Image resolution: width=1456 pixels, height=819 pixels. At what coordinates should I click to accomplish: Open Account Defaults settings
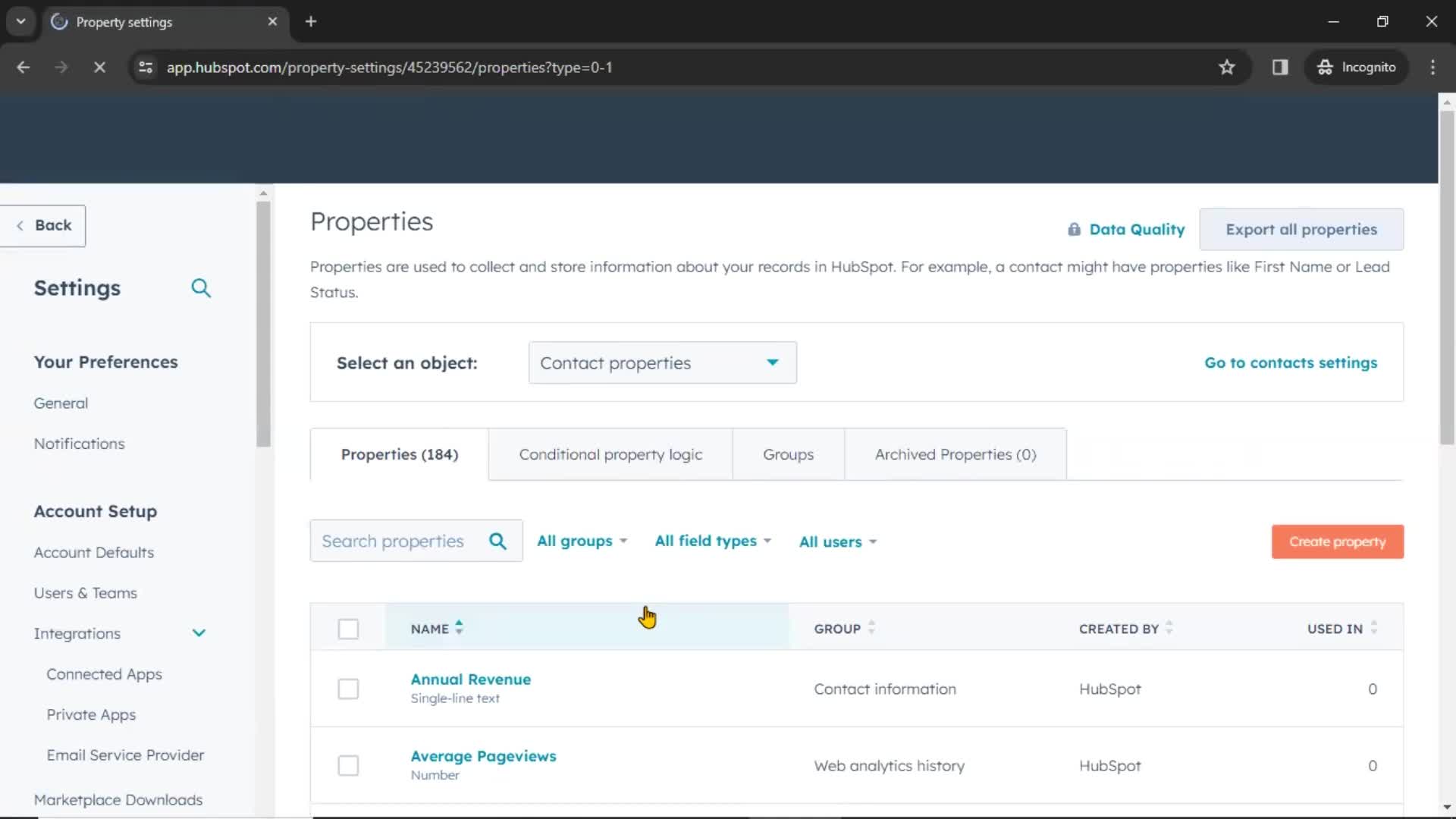(x=93, y=553)
